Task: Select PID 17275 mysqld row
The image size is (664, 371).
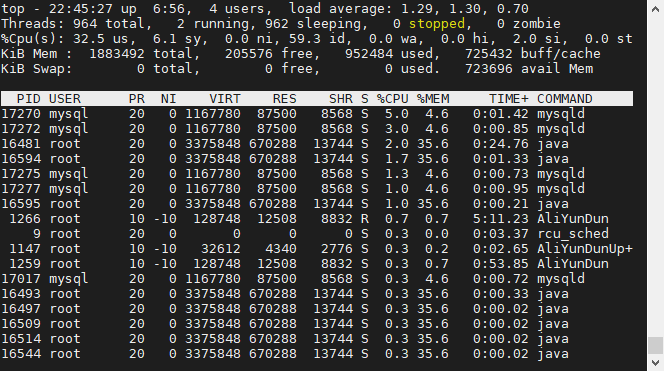Action: (x=317, y=174)
